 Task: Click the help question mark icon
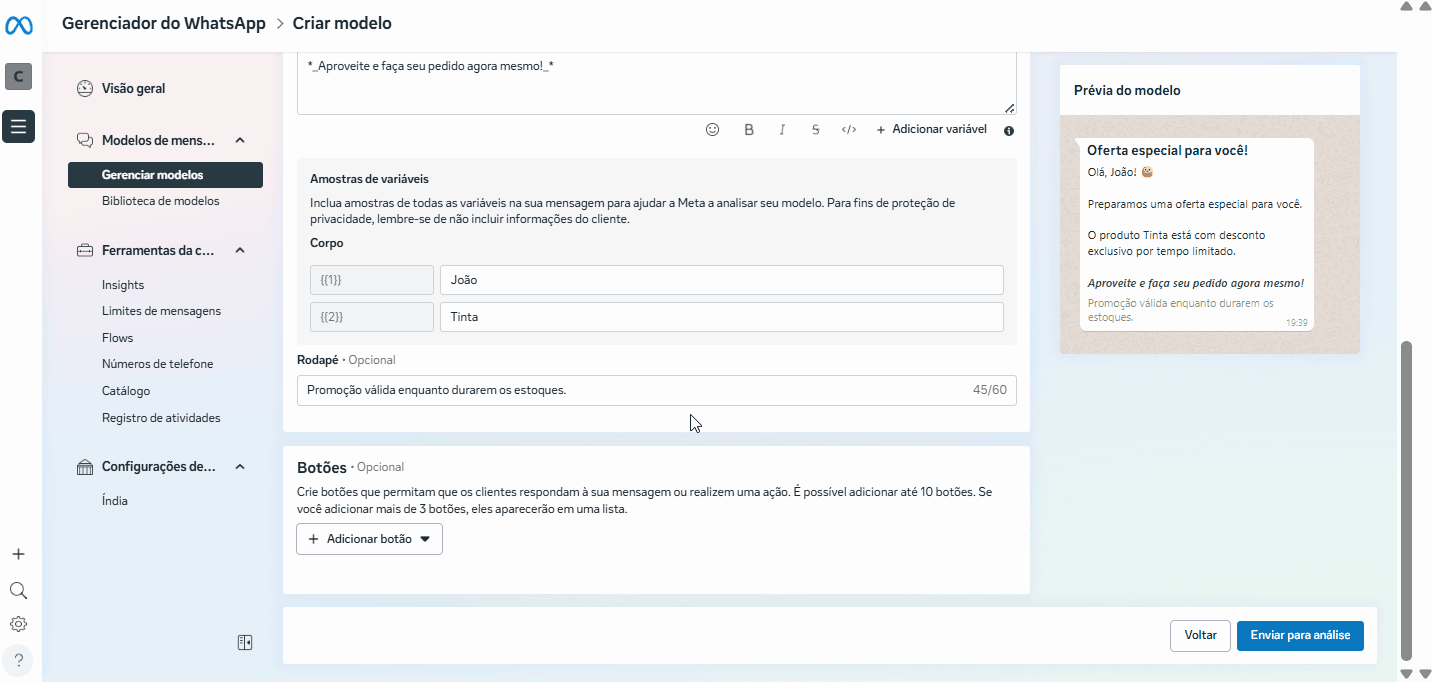[x=18, y=660]
